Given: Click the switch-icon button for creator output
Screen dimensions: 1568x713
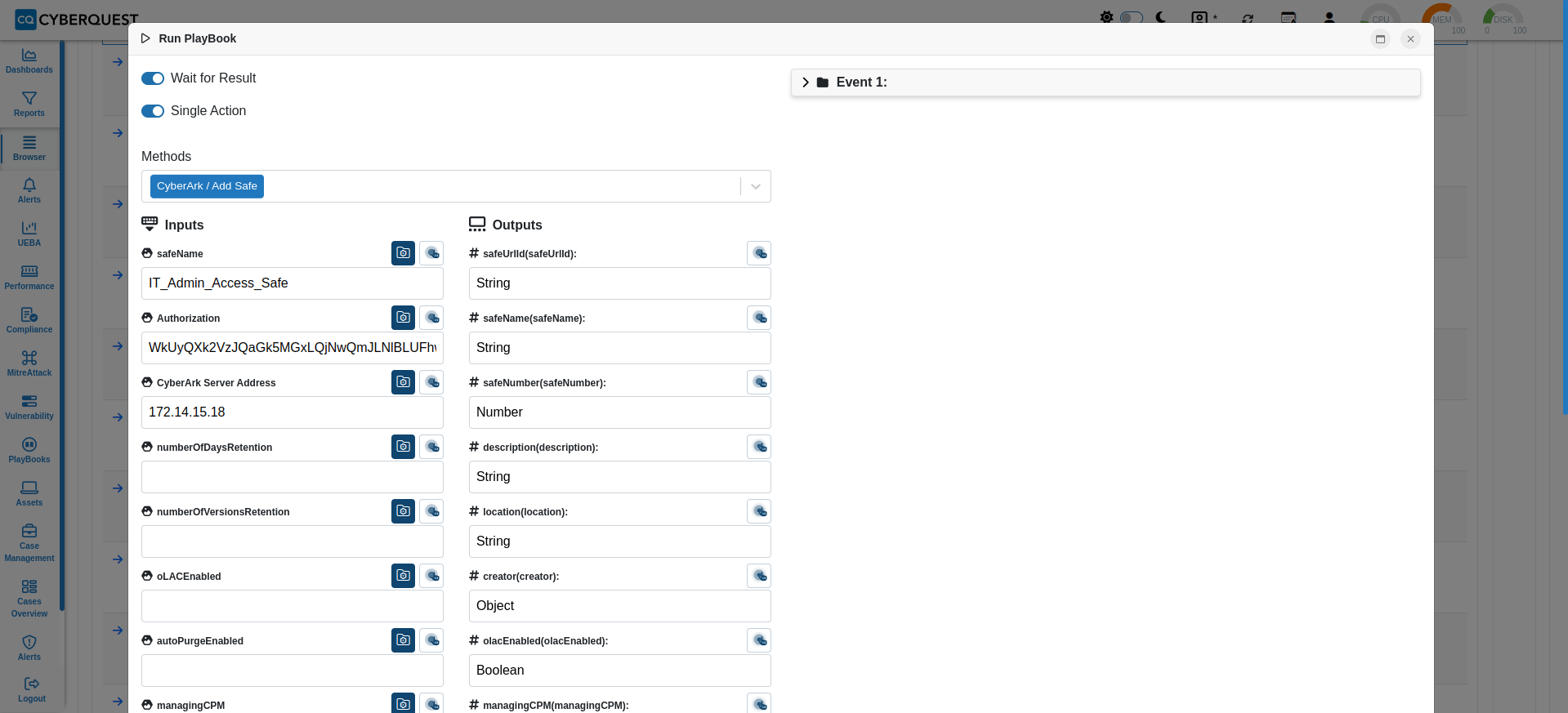Looking at the screenshot, I should pos(759,576).
